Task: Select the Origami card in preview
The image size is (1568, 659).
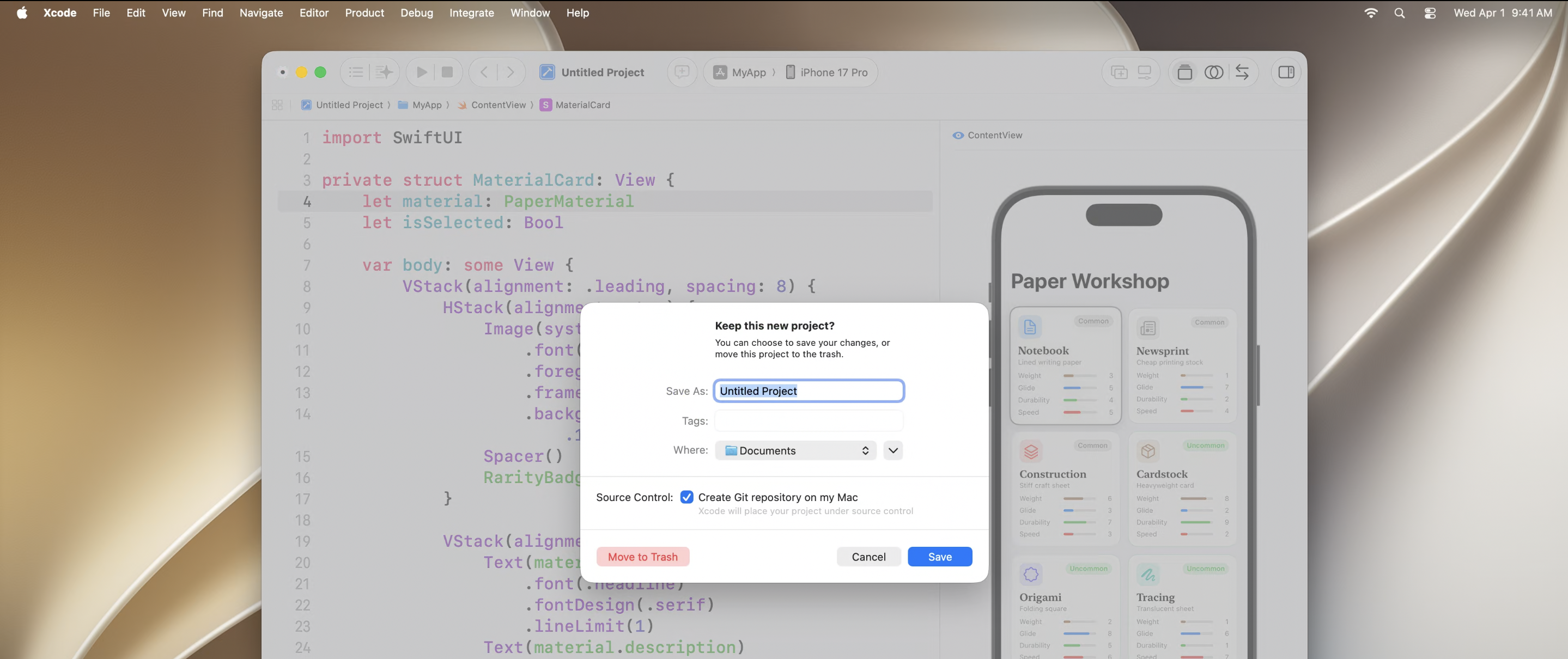Action: click(x=1065, y=607)
